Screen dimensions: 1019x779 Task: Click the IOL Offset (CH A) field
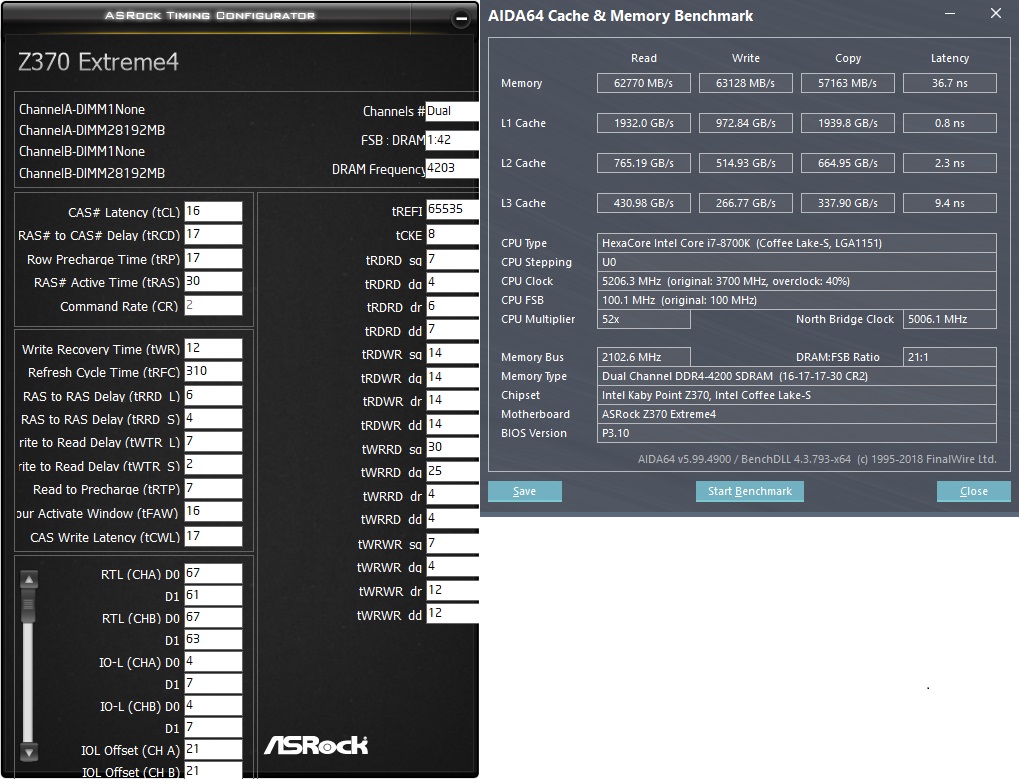click(x=213, y=749)
